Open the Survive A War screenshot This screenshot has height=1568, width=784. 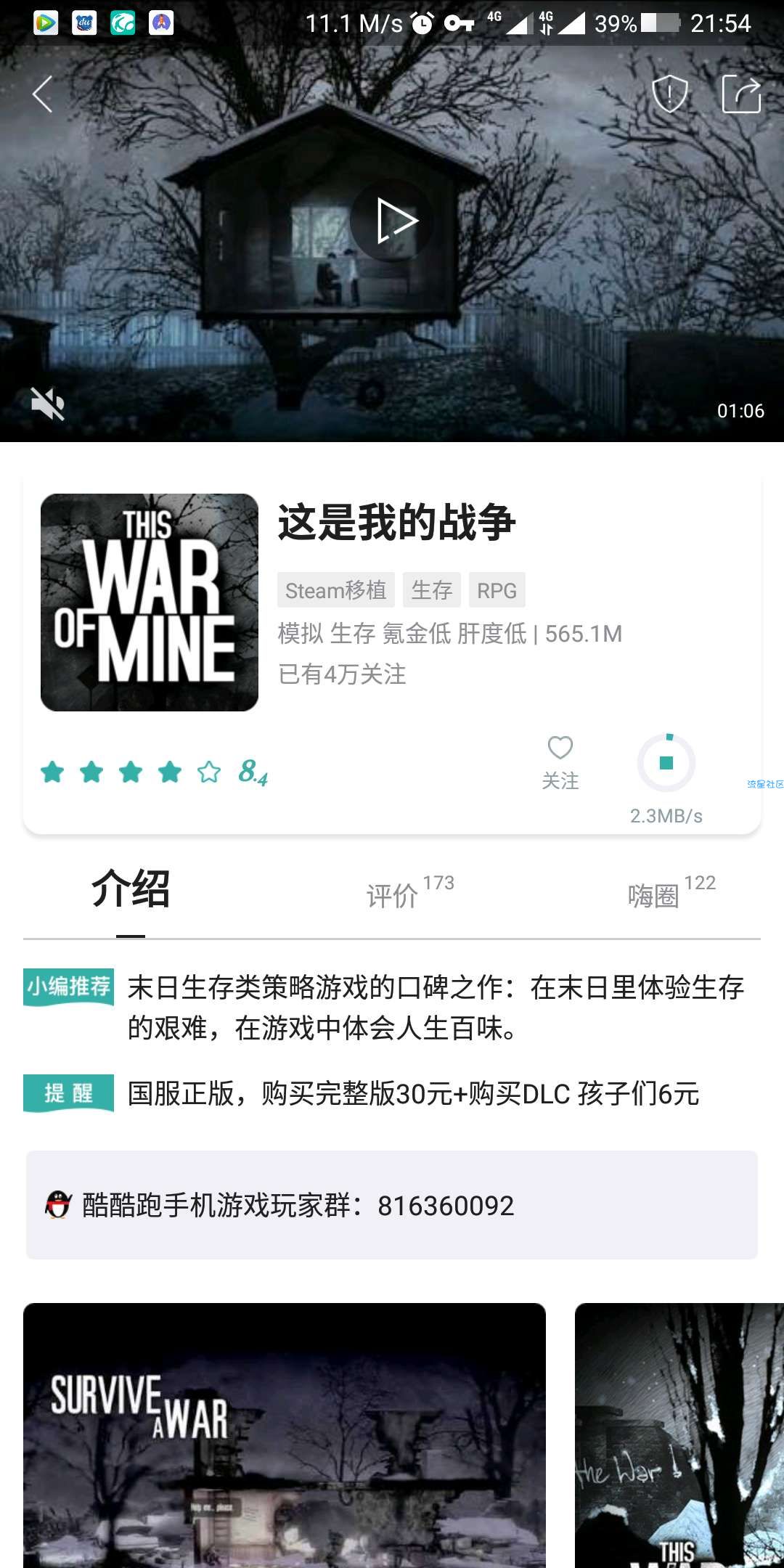[285, 1435]
